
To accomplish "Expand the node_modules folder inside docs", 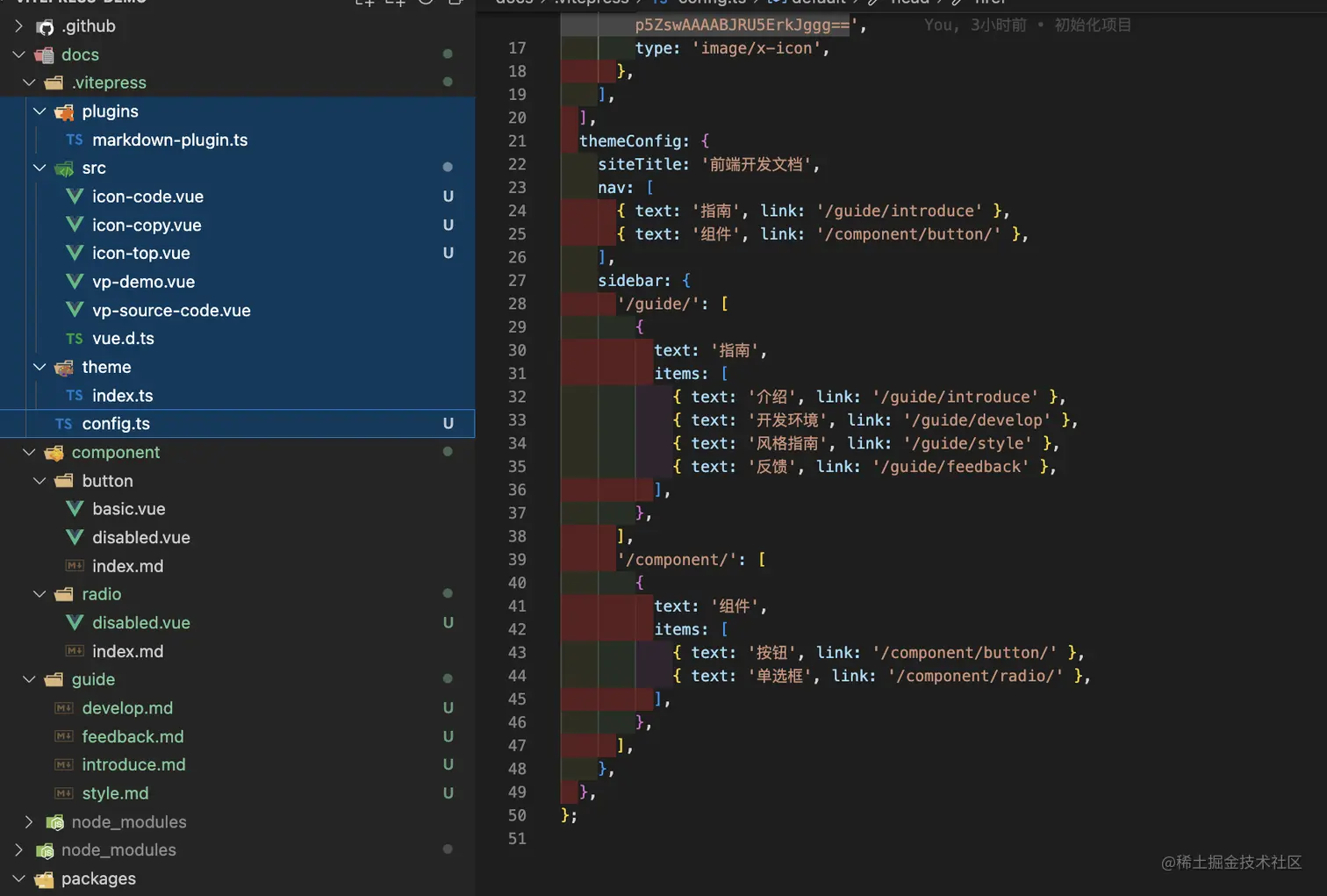I will click(x=29, y=822).
